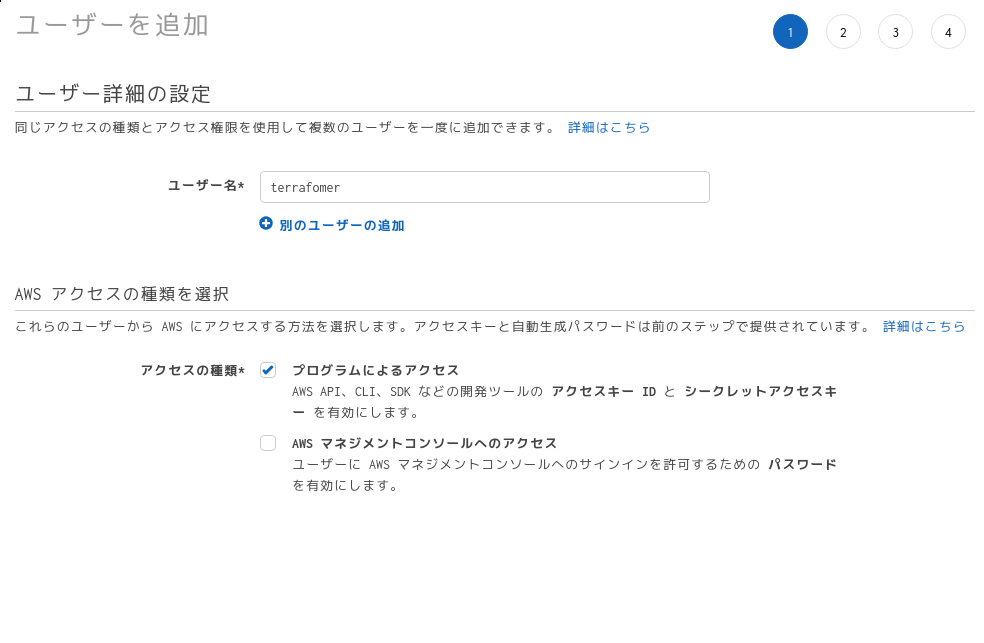
Task: Click the AWS アクセスの種類を選択 heading
Action: (x=122, y=294)
